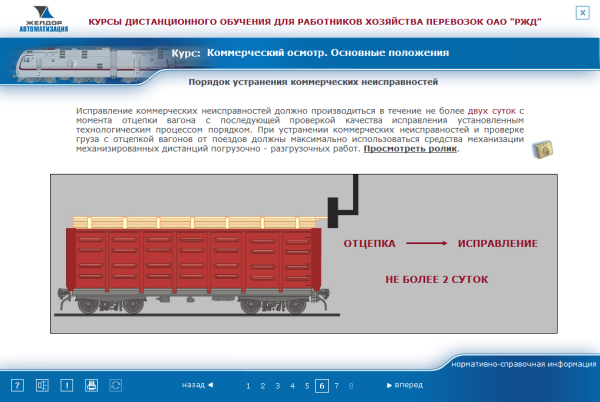Screen dimensions: 600x402
Task: Open the help question mark icon
Action: tap(17, 385)
